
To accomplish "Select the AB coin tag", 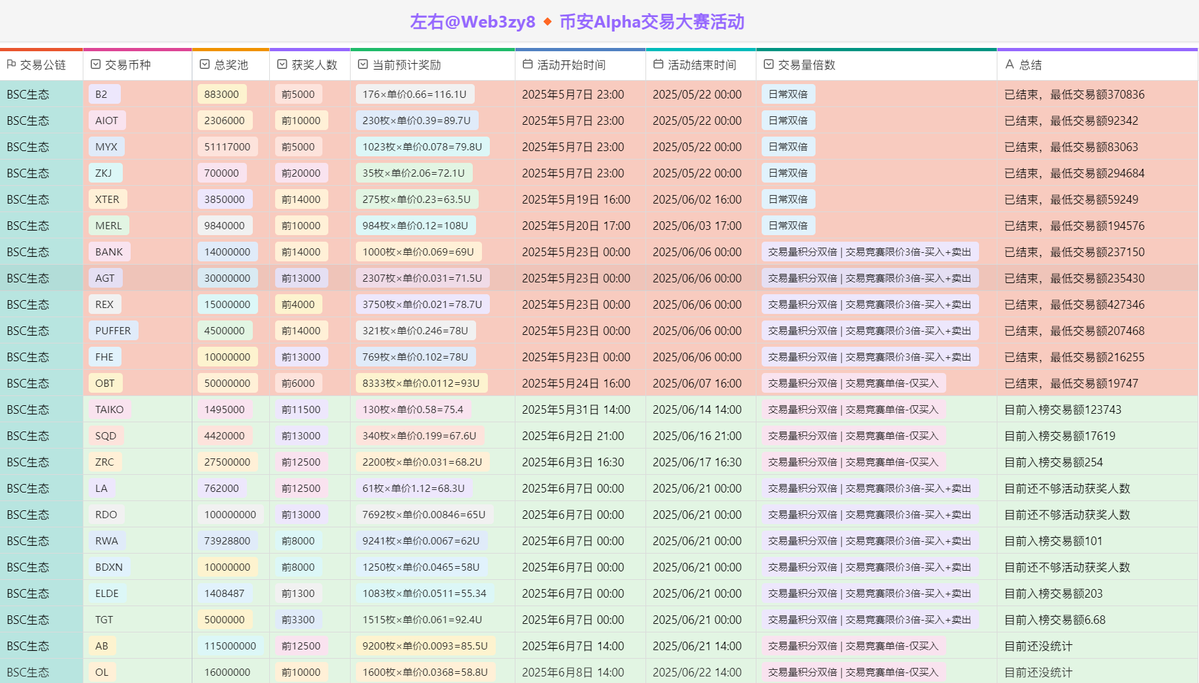I will [102, 646].
